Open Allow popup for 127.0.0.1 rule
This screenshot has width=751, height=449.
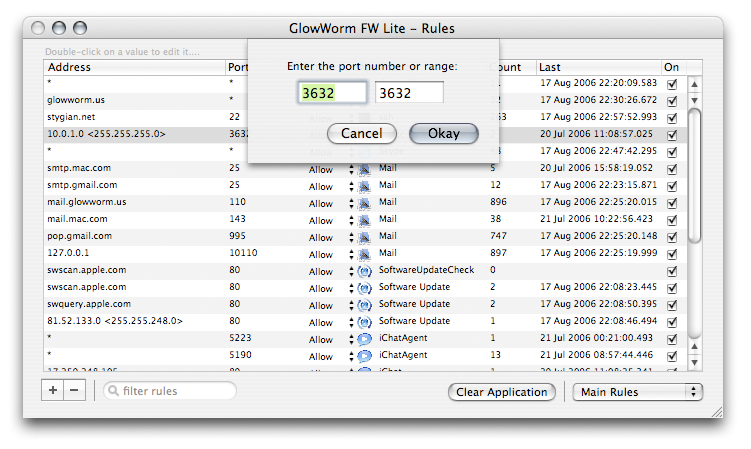pyautogui.click(x=331, y=254)
